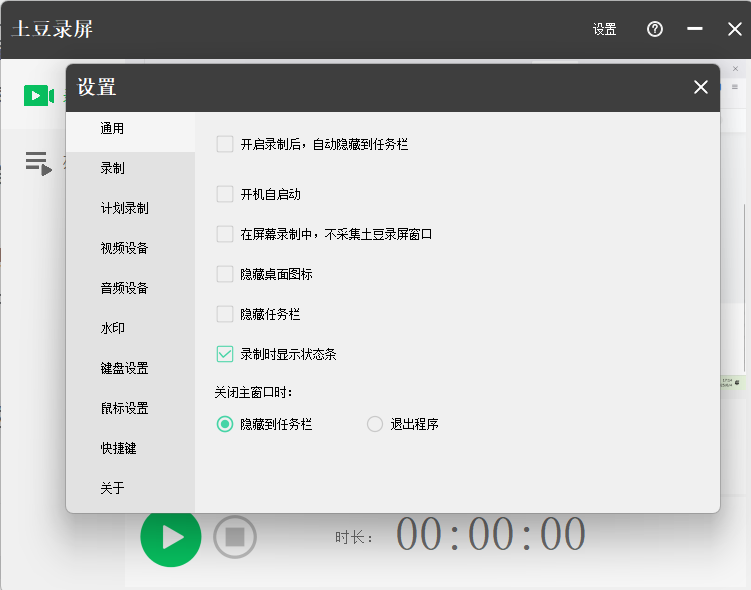Open 视频设备 settings tab
The width and height of the screenshot is (751, 590).
pyautogui.click(x=130, y=248)
